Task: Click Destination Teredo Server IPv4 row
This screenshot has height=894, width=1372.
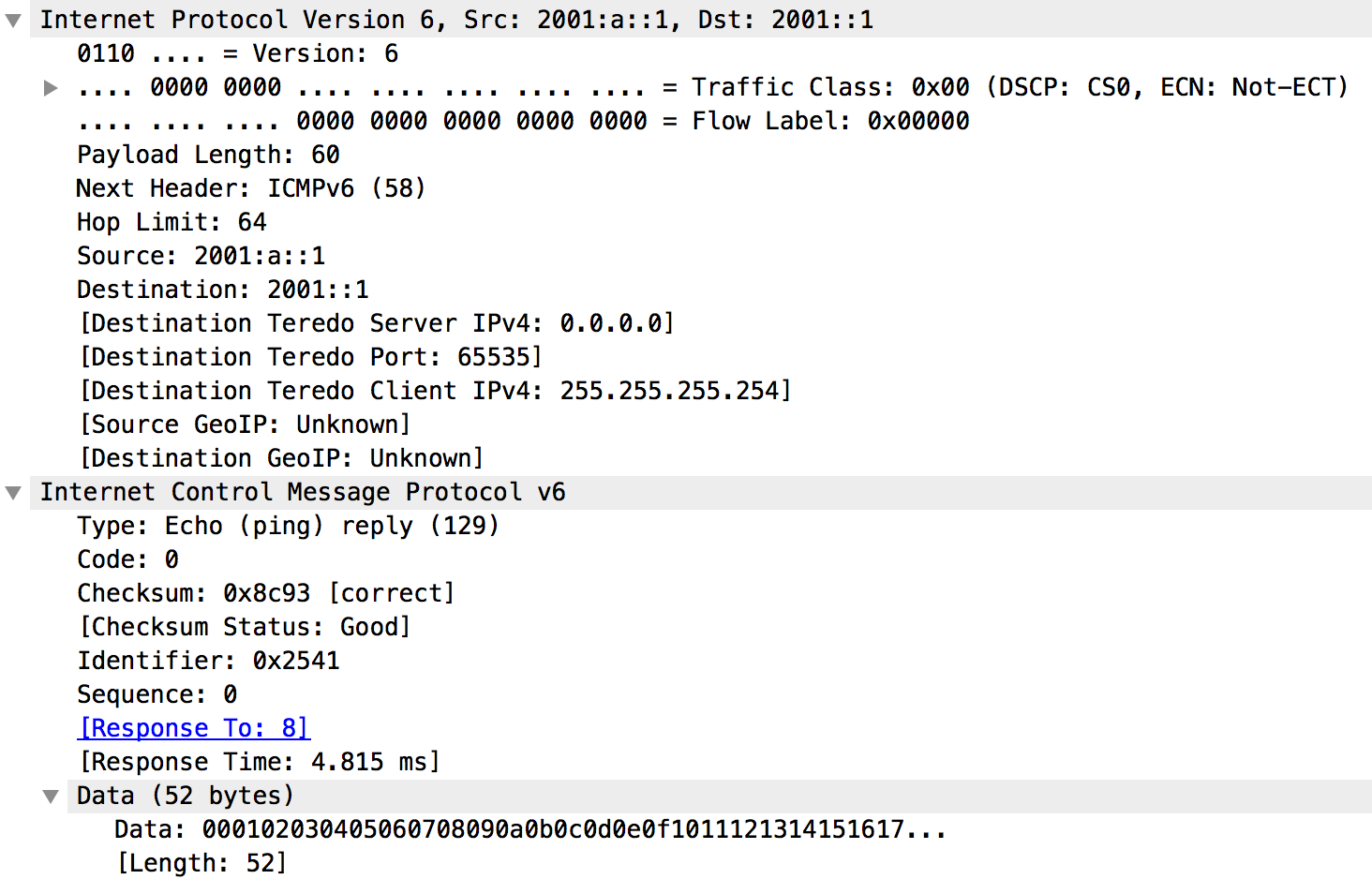Action: coord(377,324)
